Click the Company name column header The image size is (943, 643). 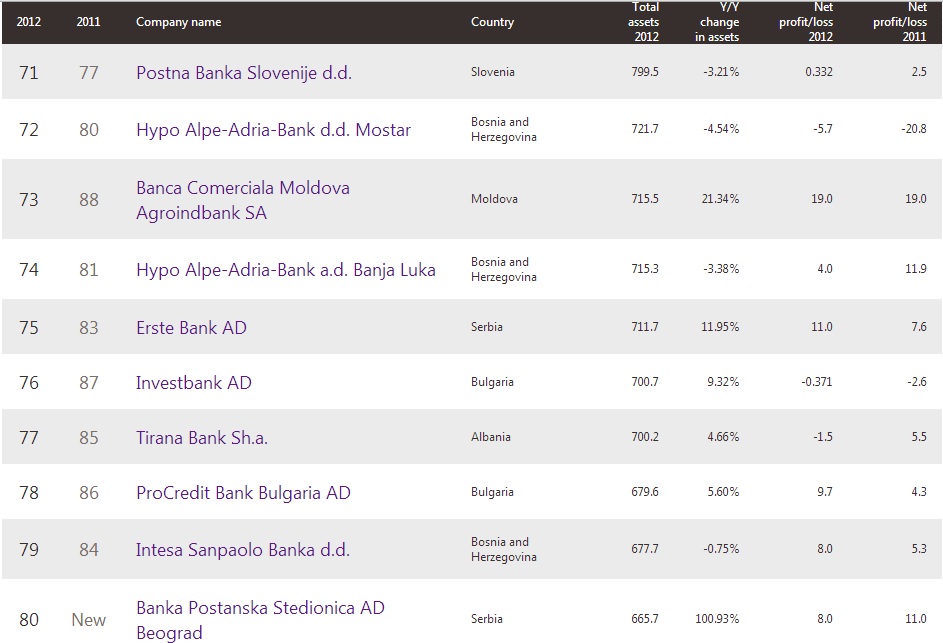click(179, 22)
